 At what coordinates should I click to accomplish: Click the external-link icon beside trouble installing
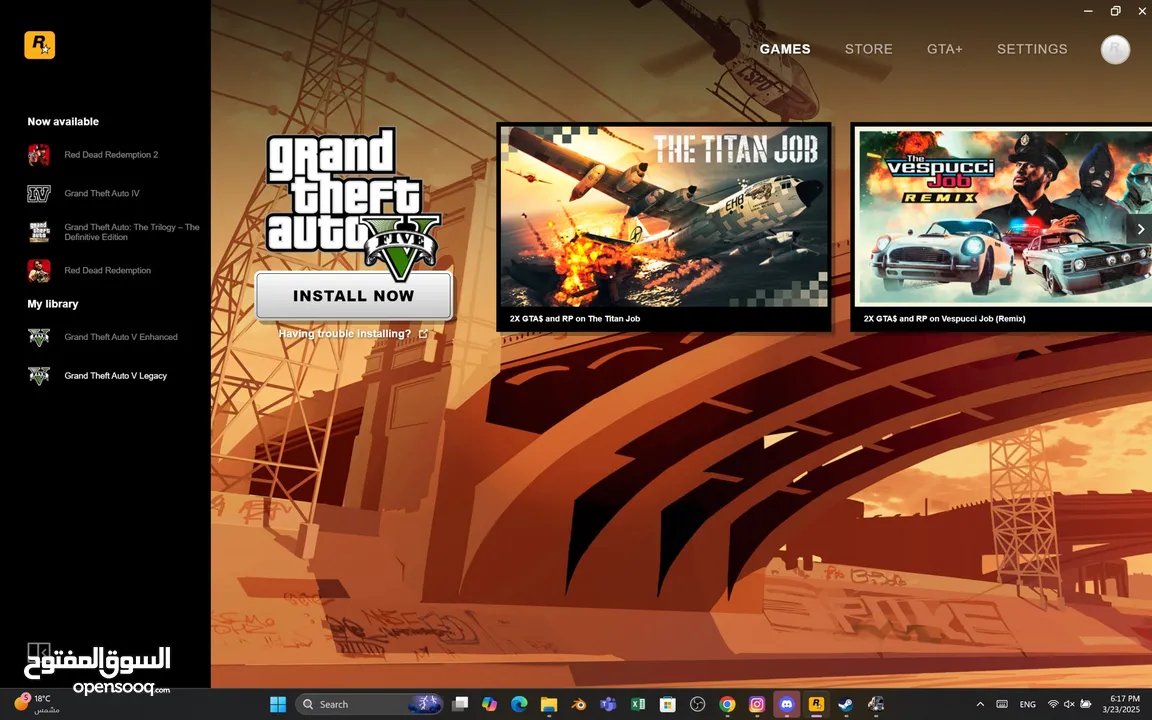(423, 334)
